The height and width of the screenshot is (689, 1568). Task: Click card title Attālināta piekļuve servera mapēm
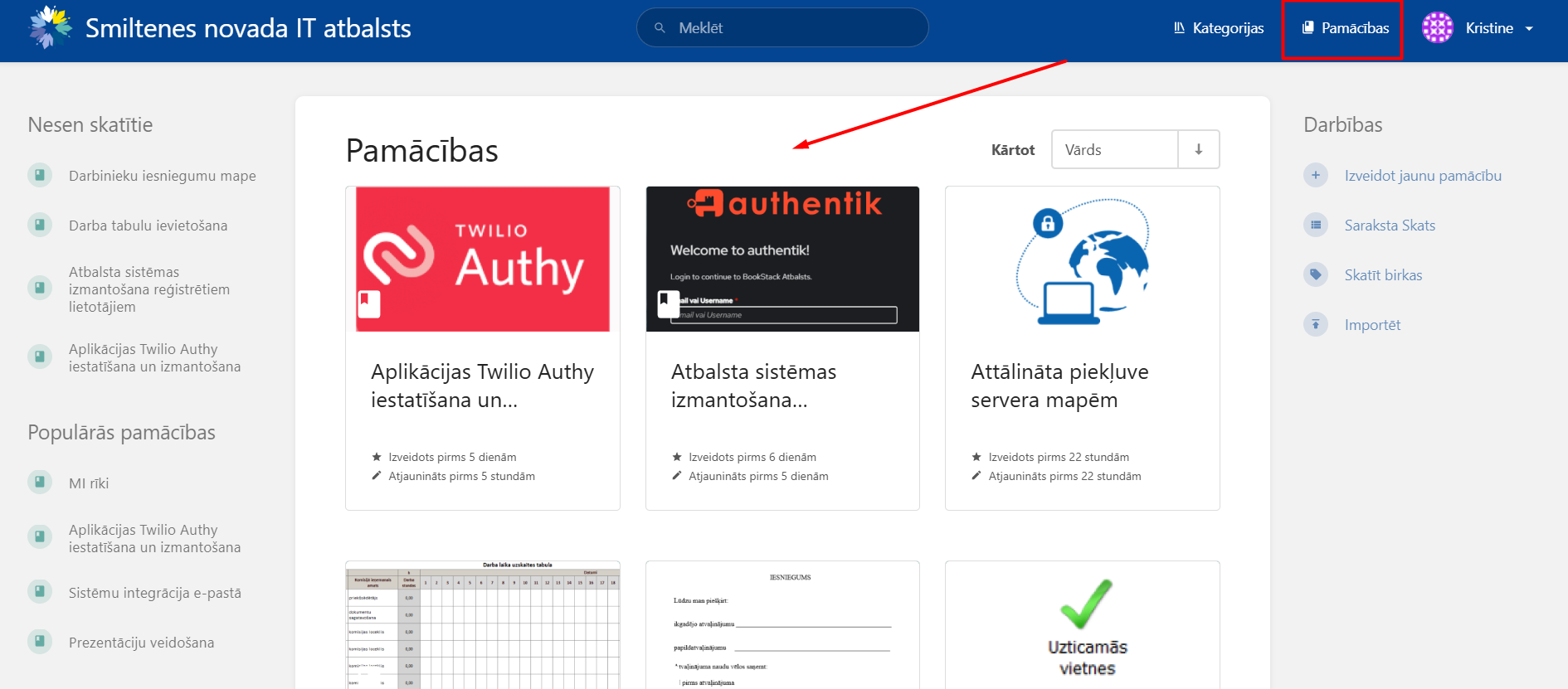tap(1059, 386)
